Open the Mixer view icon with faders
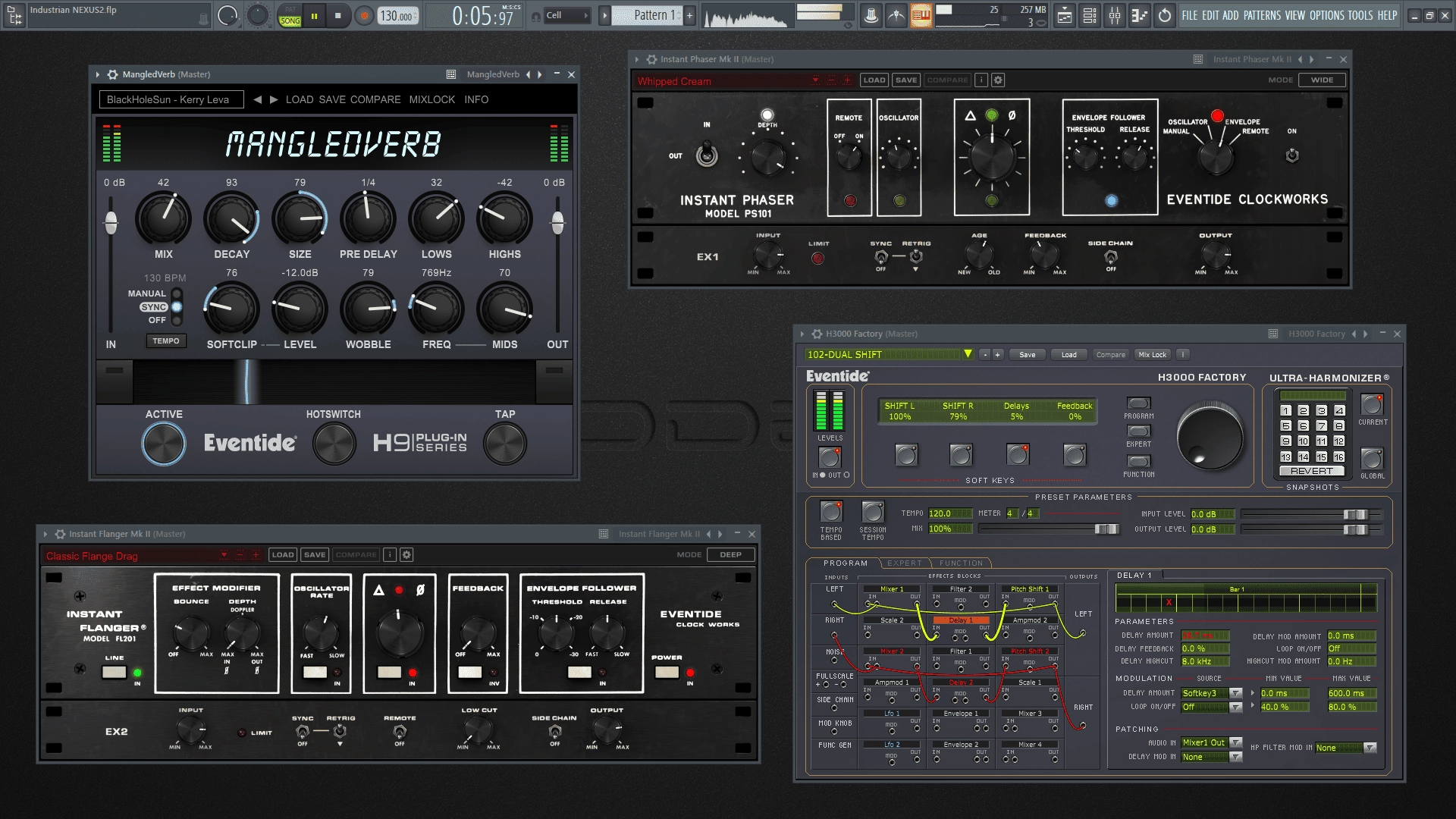Viewport: 1456px width, 819px height. 1115,15
